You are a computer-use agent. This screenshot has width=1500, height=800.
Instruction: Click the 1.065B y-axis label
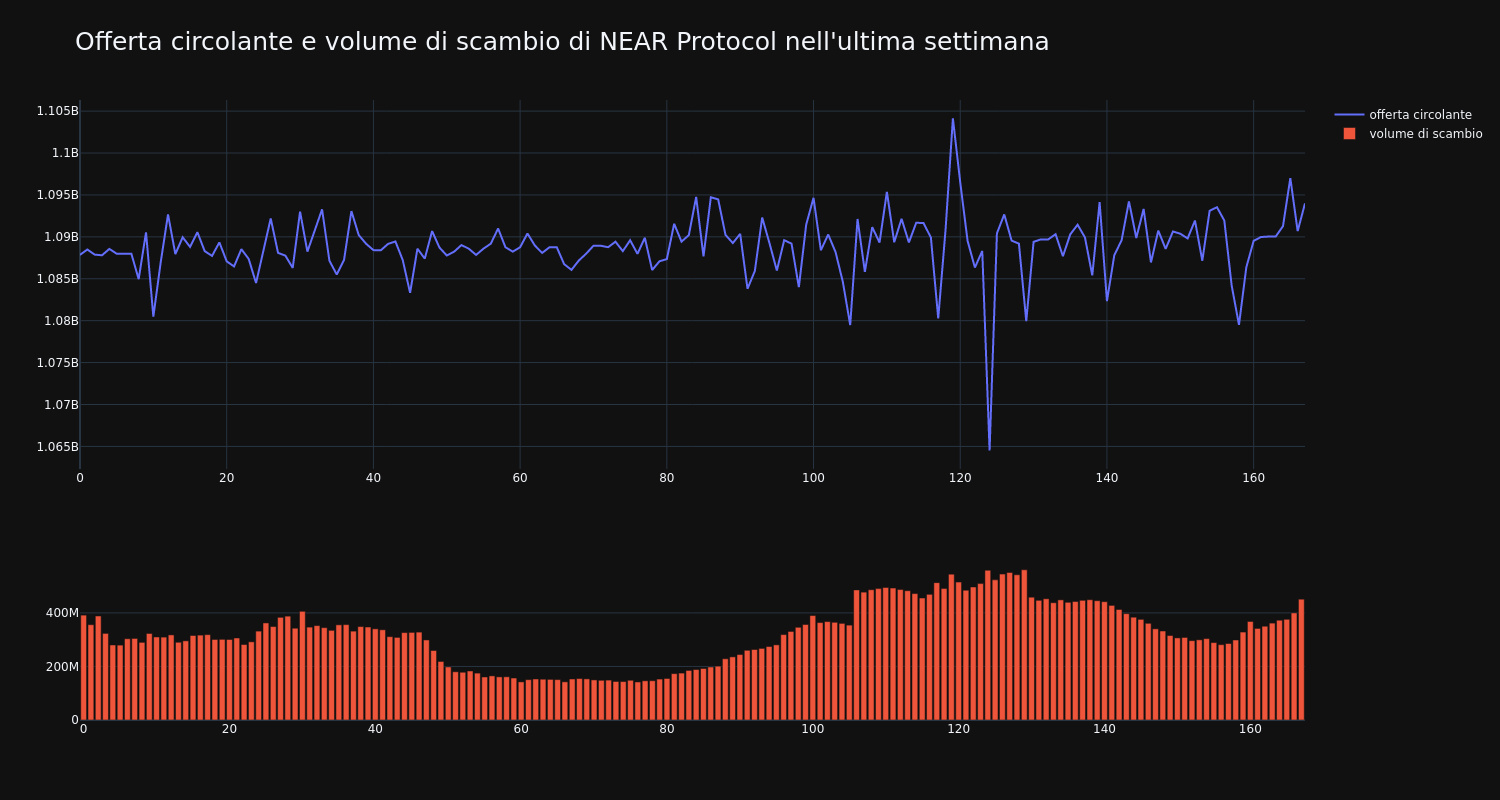click(x=57, y=447)
